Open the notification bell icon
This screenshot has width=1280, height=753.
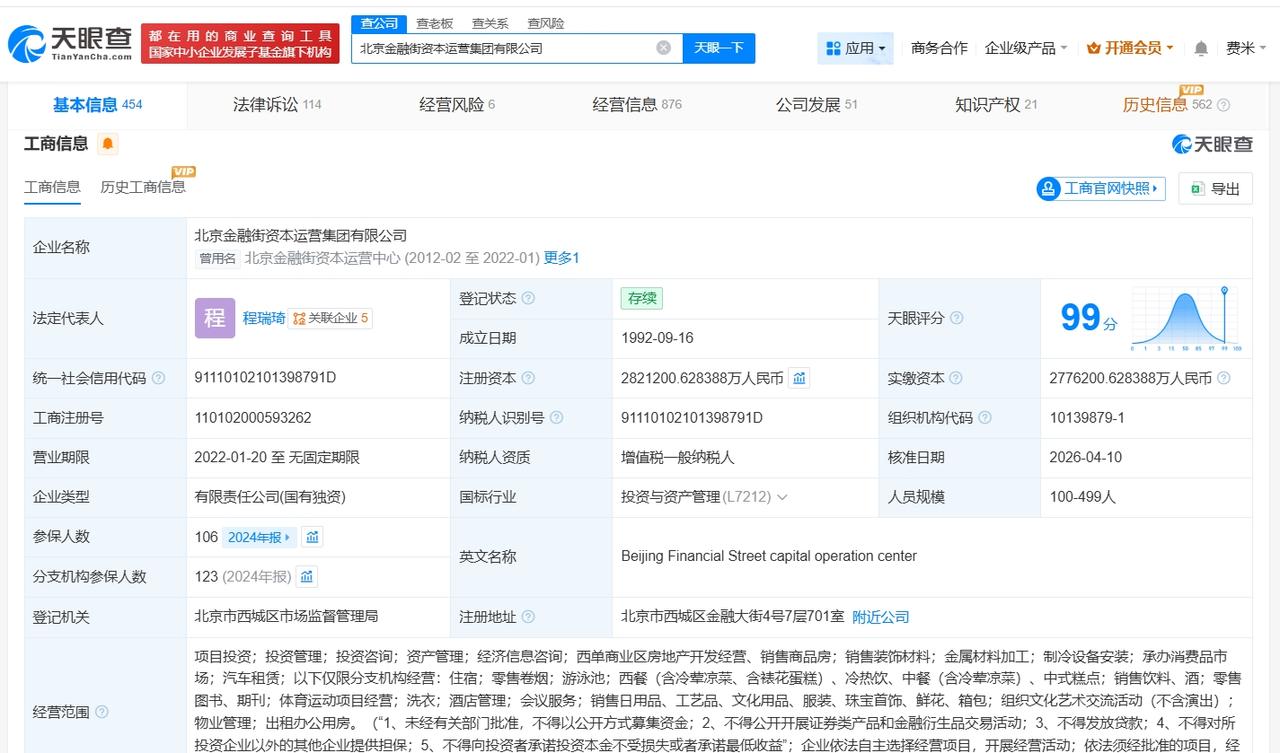pos(1200,47)
